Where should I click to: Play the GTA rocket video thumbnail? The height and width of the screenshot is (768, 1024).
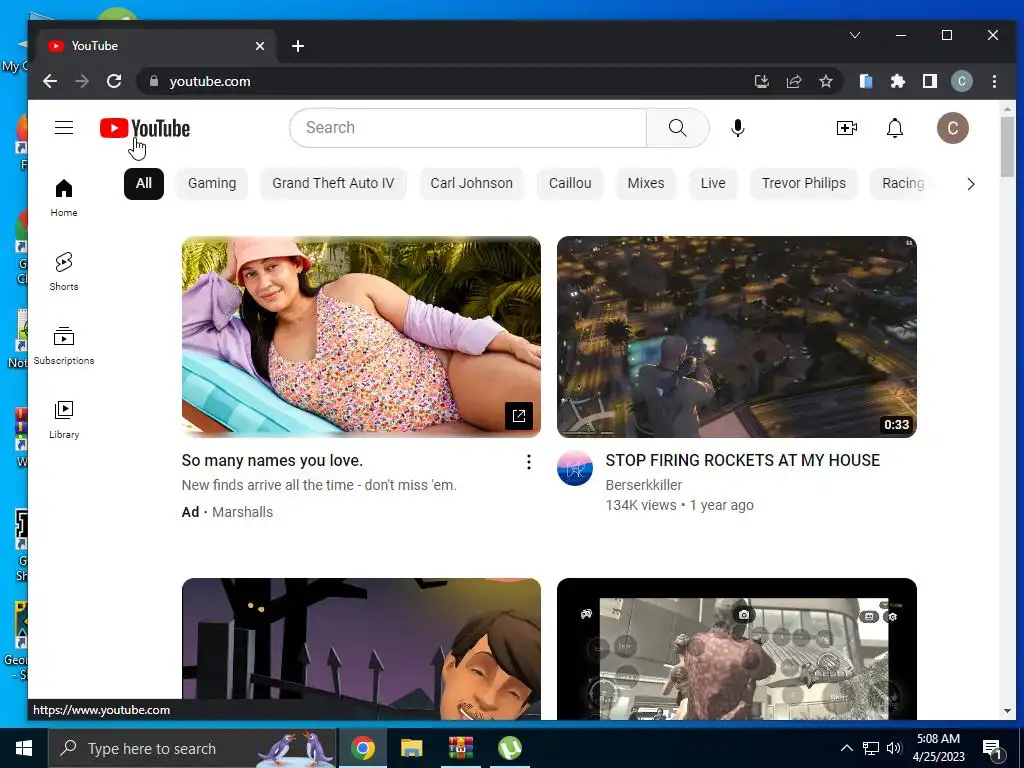(737, 337)
